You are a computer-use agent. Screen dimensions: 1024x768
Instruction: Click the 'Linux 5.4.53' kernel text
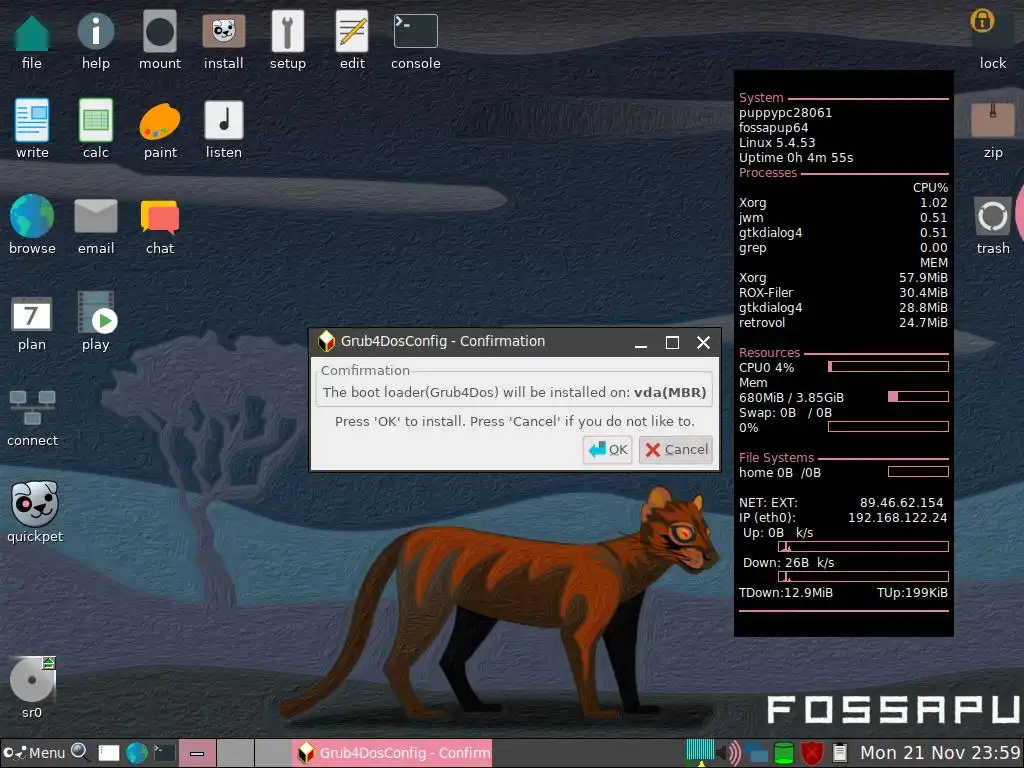[776, 142]
